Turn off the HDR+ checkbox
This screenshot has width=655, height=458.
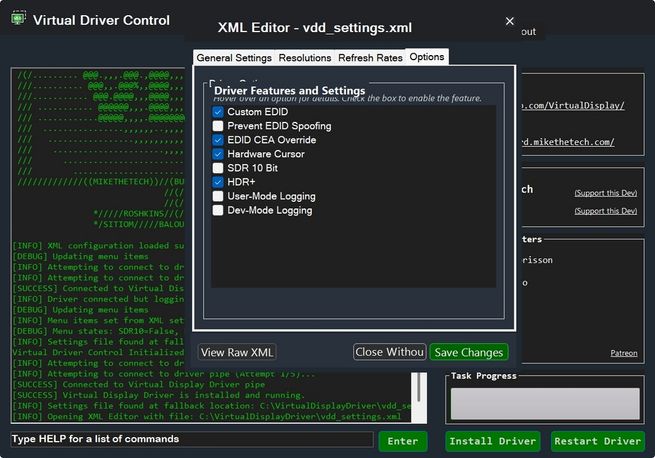tap(218, 182)
